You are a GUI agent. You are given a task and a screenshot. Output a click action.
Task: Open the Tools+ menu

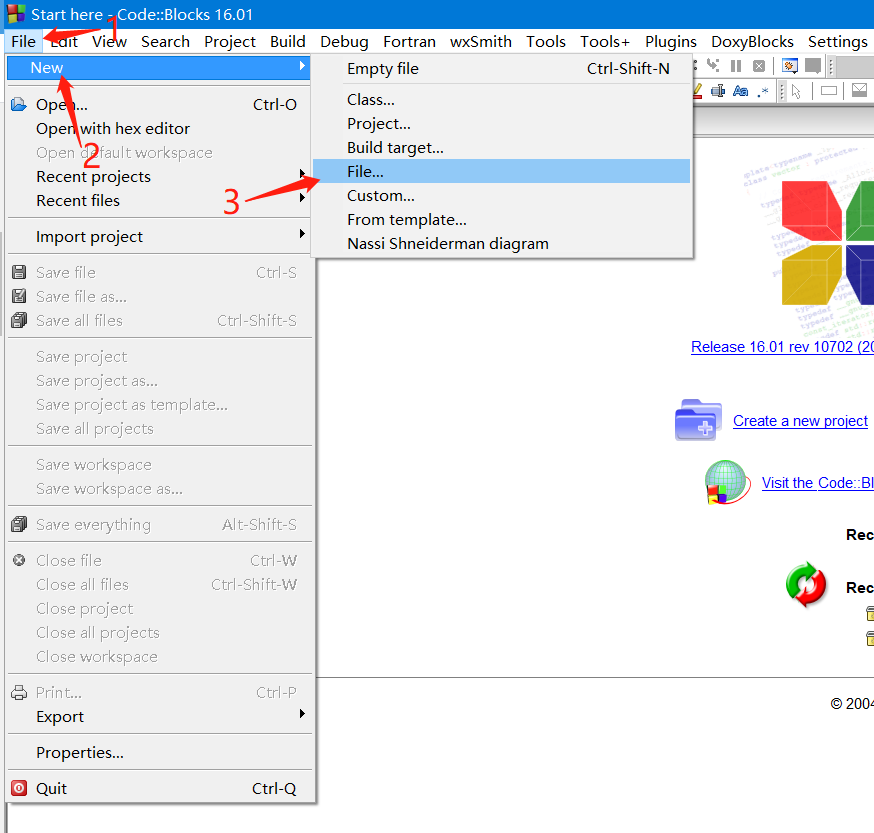click(605, 42)
